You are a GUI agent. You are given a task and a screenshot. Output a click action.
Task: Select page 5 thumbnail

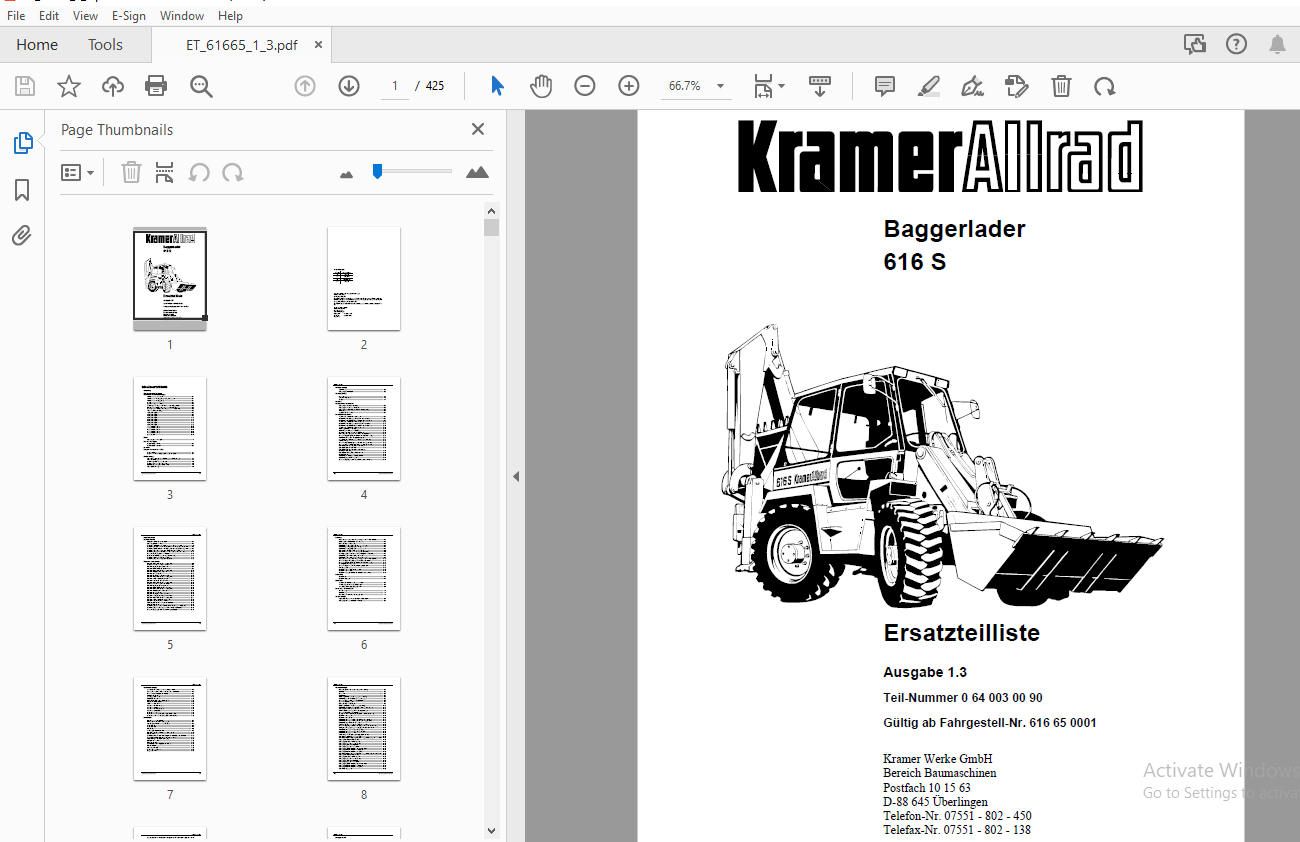tap(170, 578)
